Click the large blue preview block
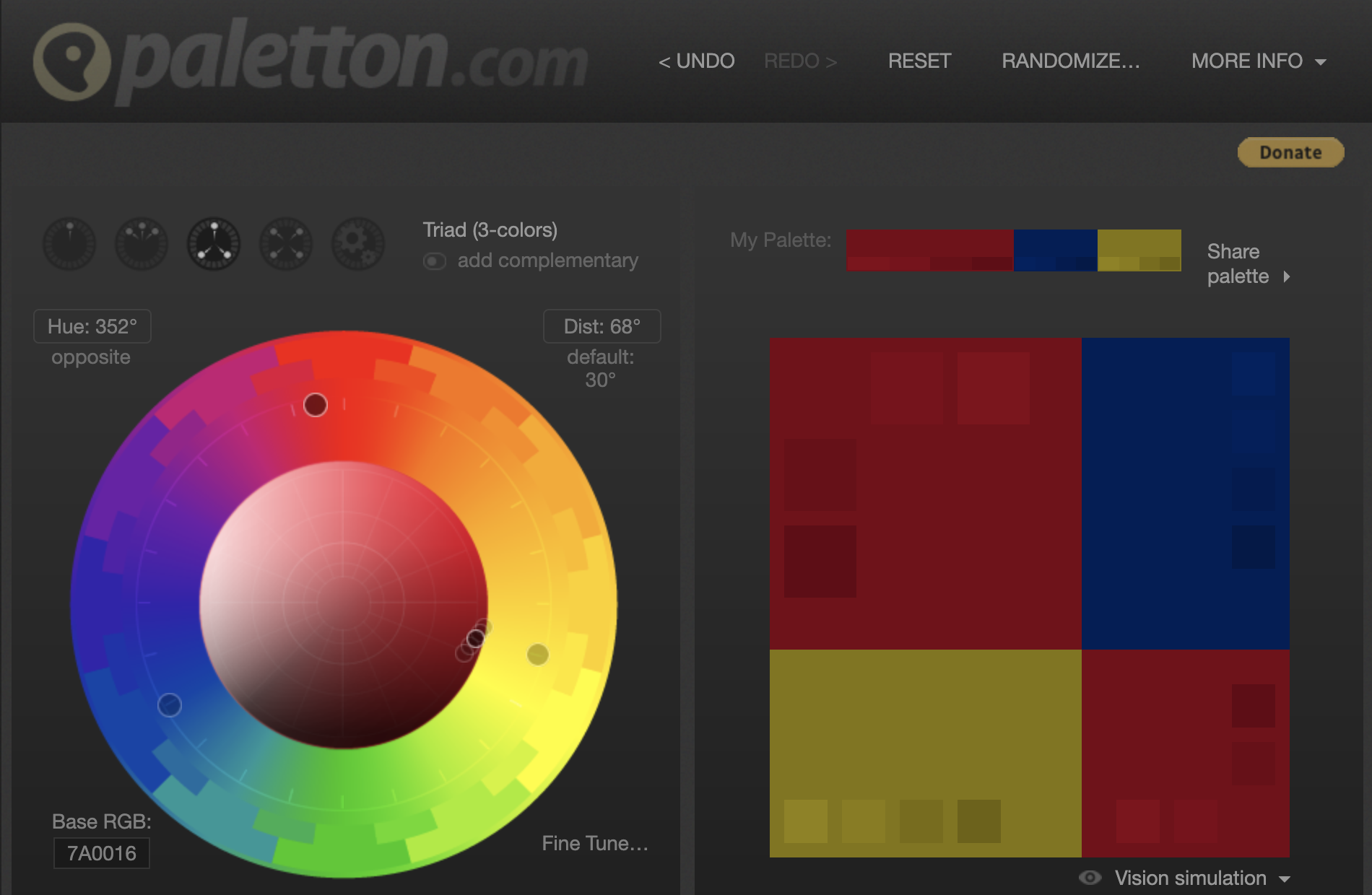This screenshot has width=1372, height=895. (1186, 494)
